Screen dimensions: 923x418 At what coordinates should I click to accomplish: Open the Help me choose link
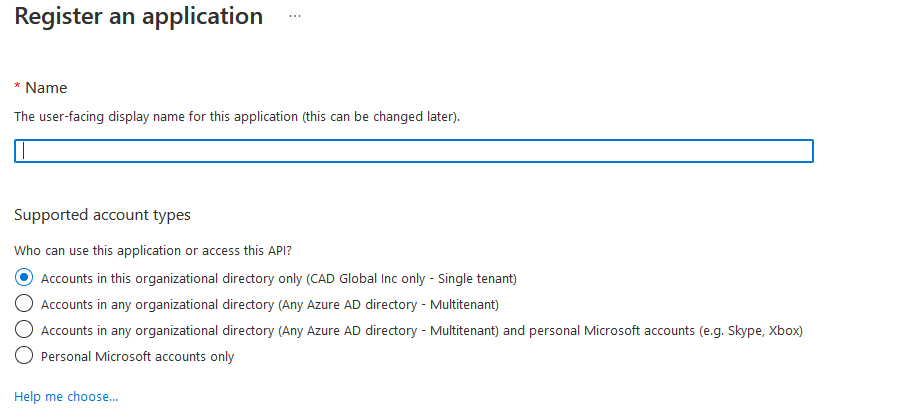tap(66, 397)
